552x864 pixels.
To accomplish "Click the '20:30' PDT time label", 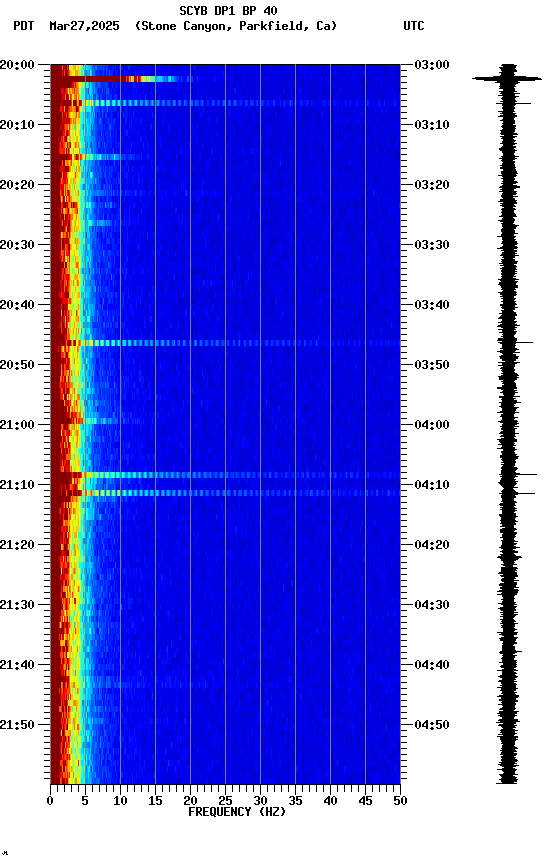I will point(17,245).
